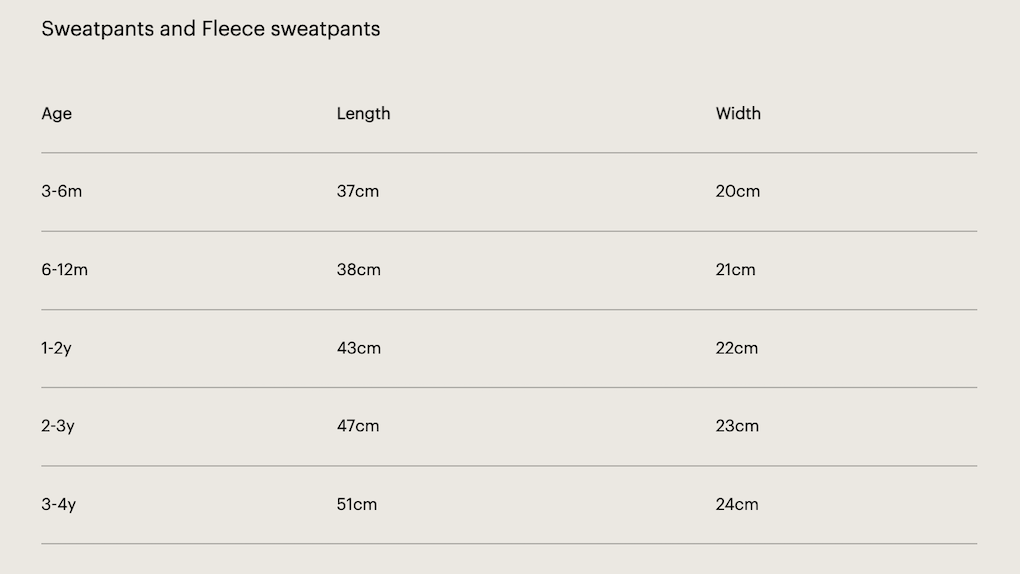Click the divider line below the header row
The width and height of the screenshot is (1020, 574).
coord(509,153)
